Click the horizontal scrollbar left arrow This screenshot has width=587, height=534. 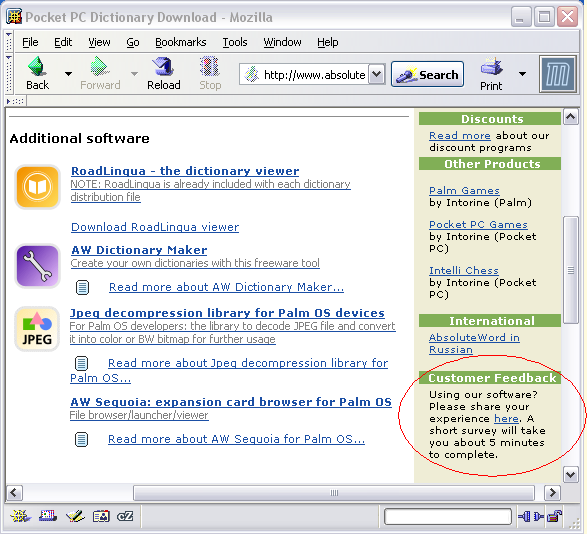pyautogui.click(x=14, y=492)
